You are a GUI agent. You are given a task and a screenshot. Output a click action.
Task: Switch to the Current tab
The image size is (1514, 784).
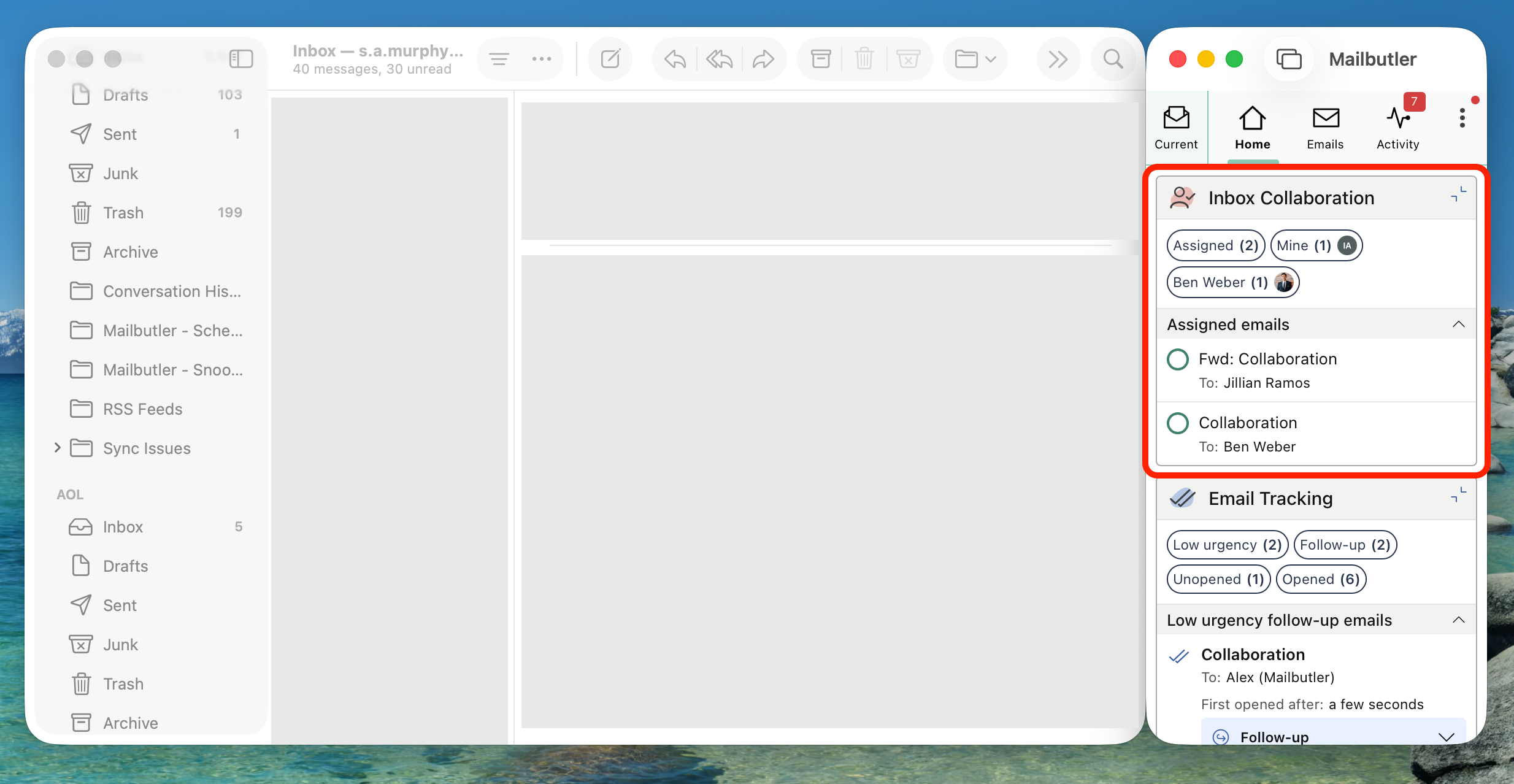pos(1176,128)
